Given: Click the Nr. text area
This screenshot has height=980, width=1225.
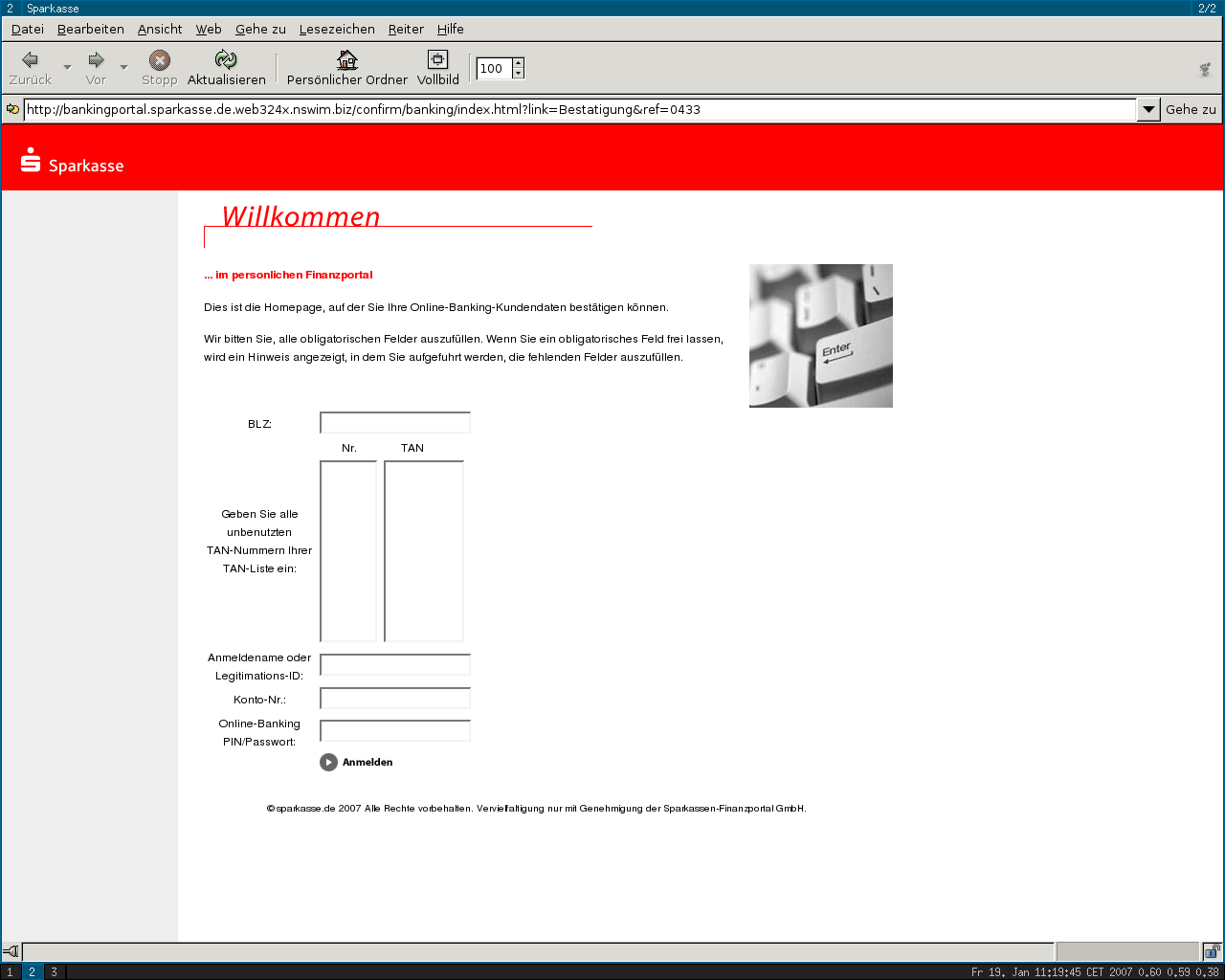Looking at the screenshot, I should pyautogui.click(x=348, y=551).
